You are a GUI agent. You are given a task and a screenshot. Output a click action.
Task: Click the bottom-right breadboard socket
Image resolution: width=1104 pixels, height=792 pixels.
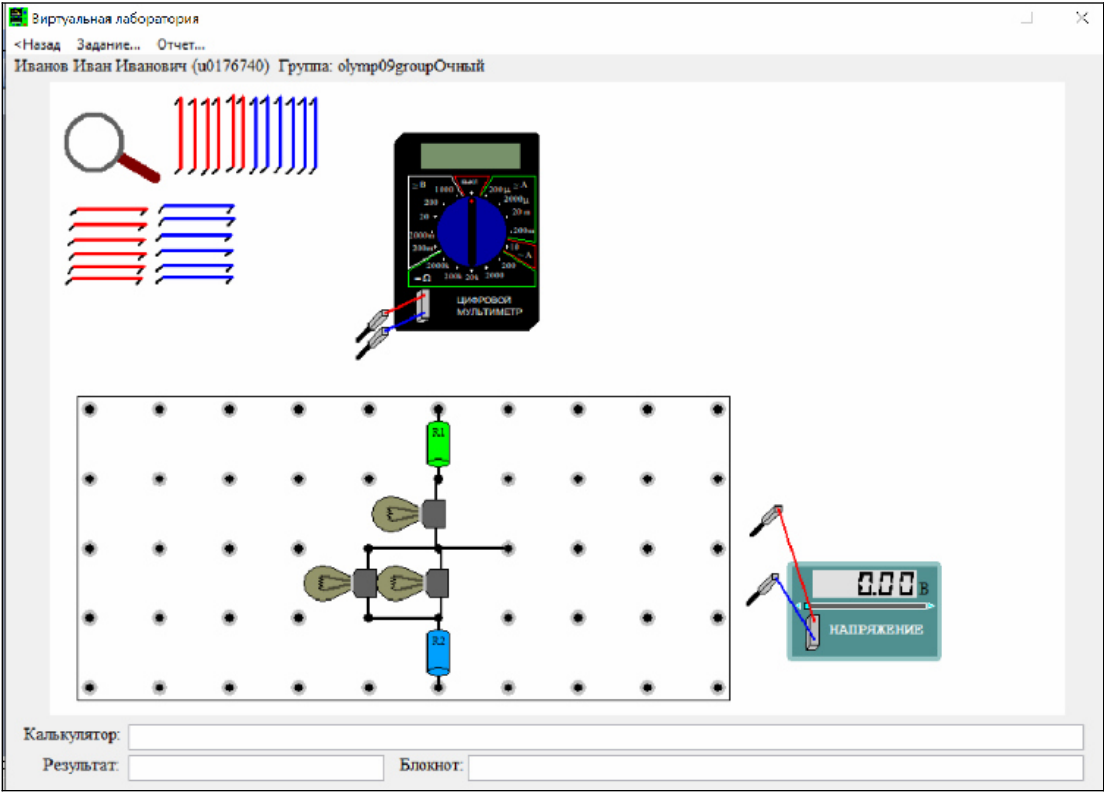(x=717, y=687)
